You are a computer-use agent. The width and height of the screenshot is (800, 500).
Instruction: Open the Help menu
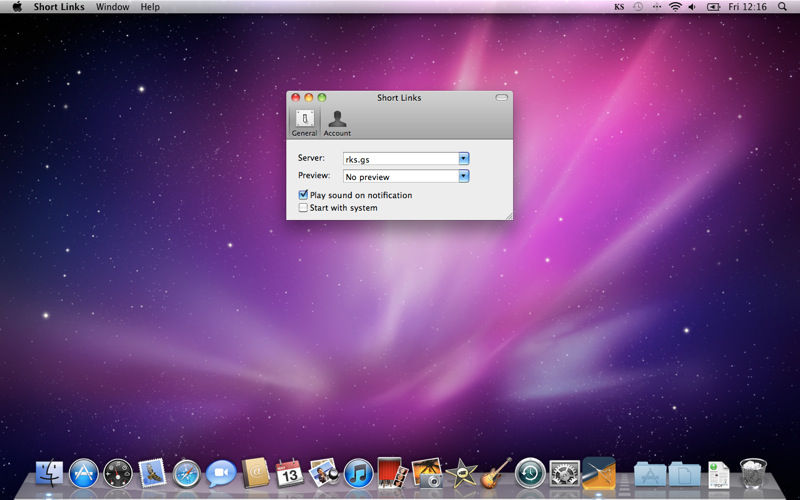click(150, 7)
